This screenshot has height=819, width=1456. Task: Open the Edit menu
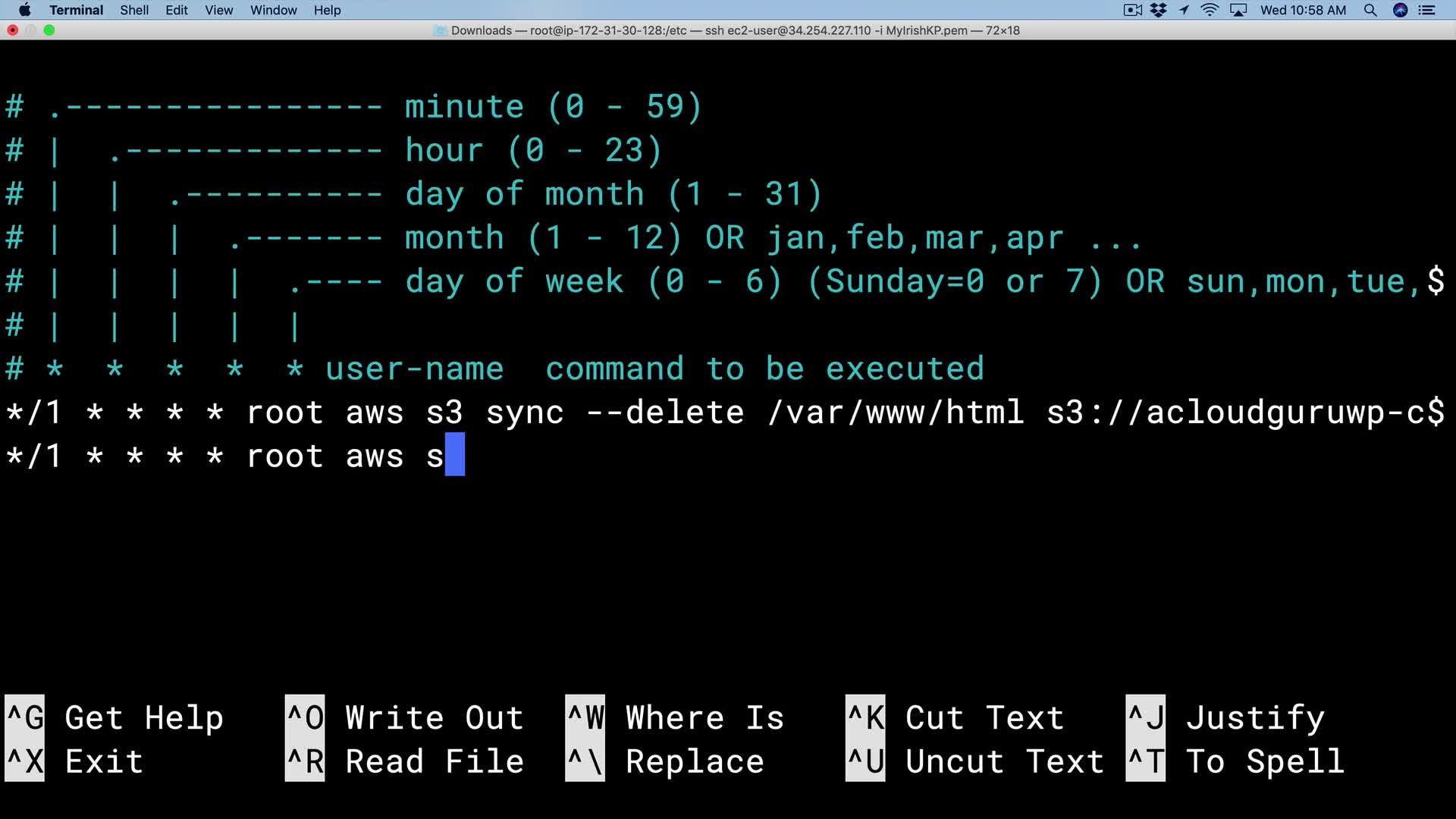177,10
